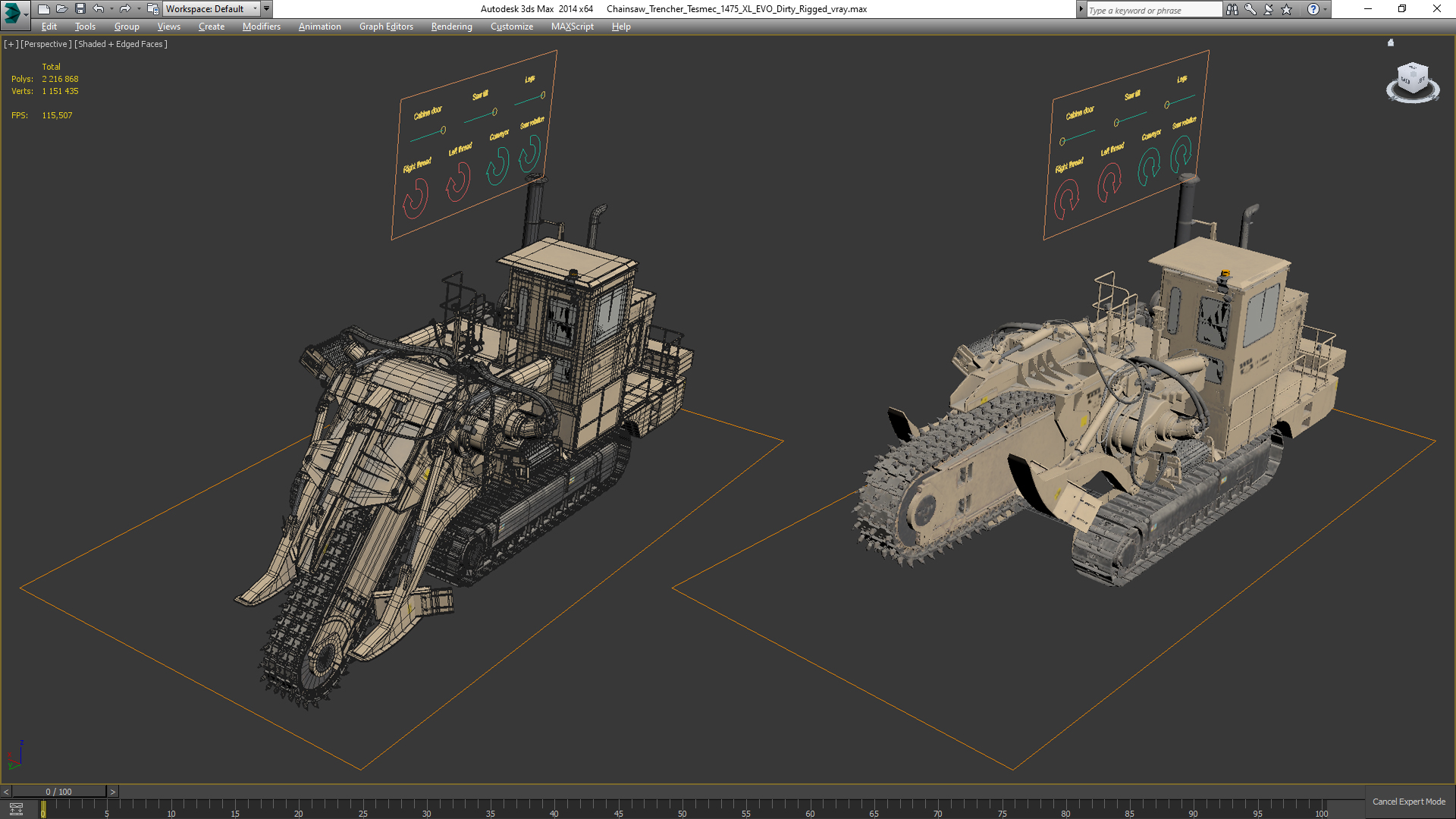The height and width of the screenshot is (819, 1456).
Task: Click the Right thread rotation control, left panel
Action: [x=416, y=199]
